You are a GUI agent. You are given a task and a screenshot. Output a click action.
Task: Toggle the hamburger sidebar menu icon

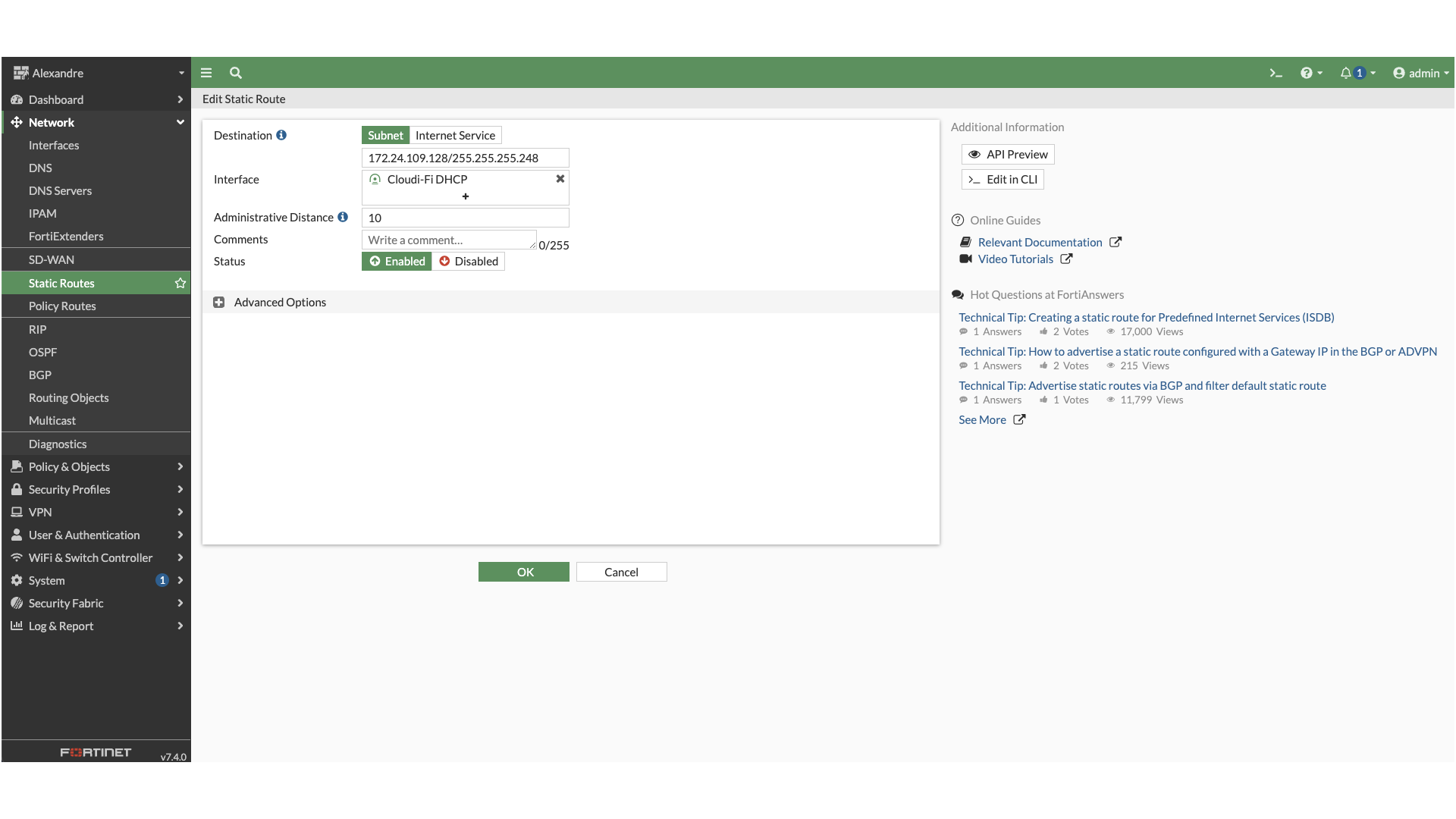206,74
